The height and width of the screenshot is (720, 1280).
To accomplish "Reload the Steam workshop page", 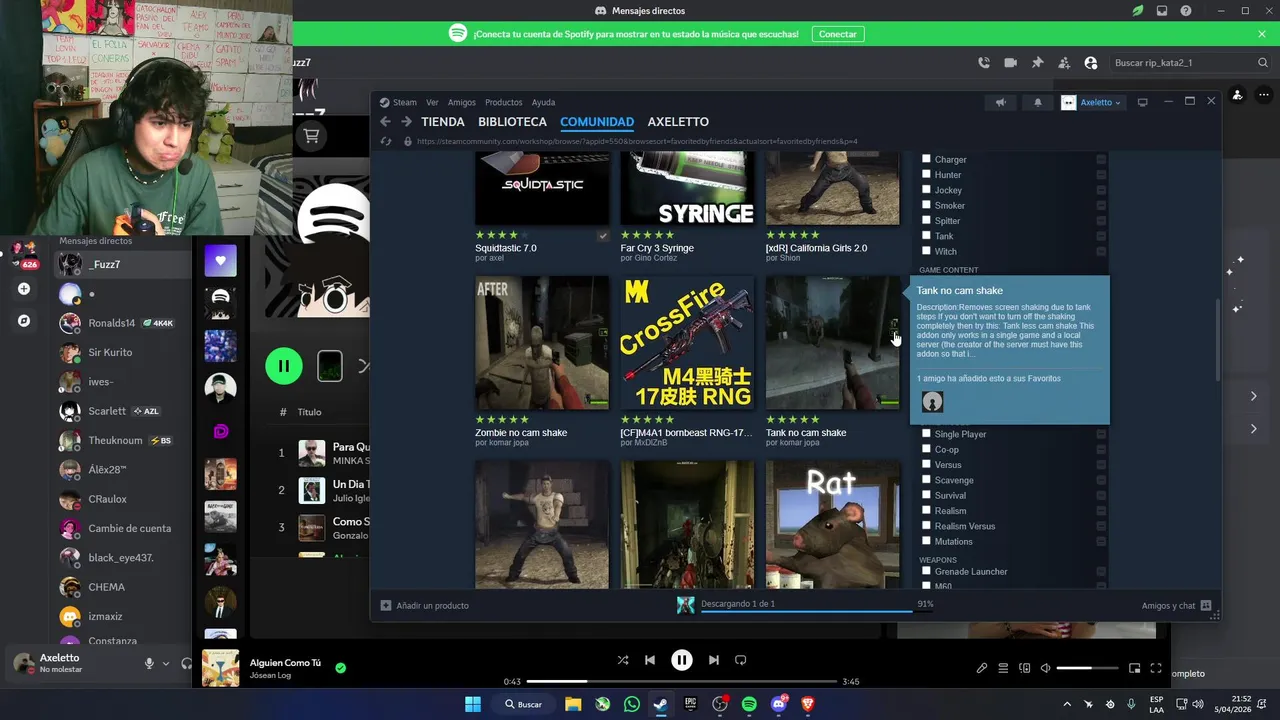I will tap(386, 141).
